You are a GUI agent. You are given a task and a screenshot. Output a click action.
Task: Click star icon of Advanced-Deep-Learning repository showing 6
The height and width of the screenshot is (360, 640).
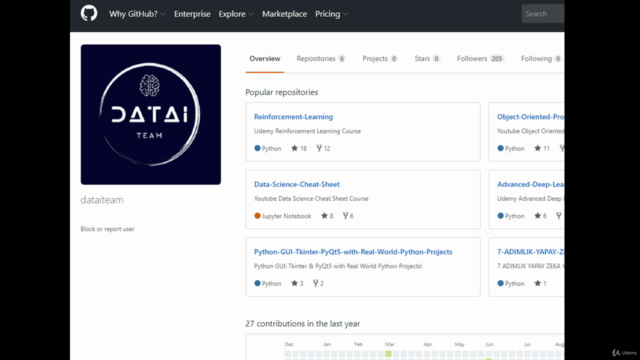click(538, 216)
